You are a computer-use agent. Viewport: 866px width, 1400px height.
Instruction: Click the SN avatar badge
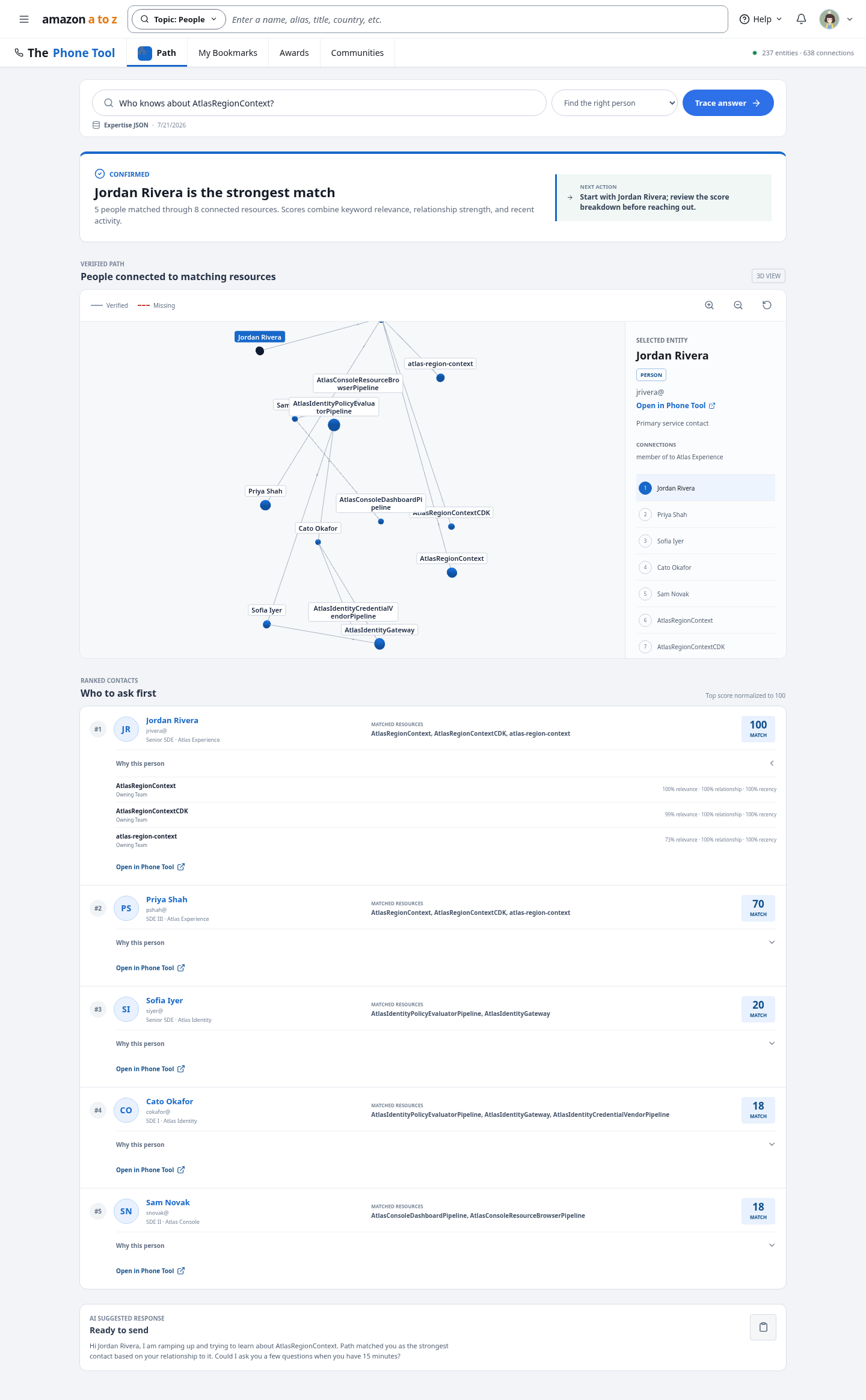[126, 1211]
